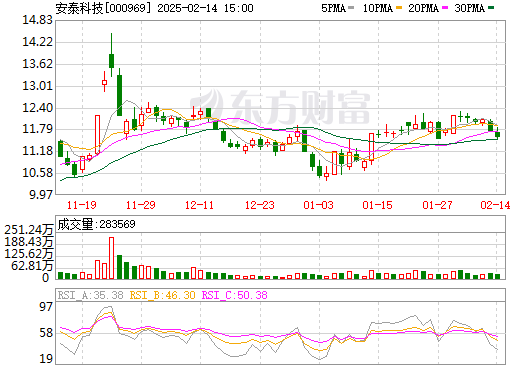Viewport: 520px width, 365px height.
Task: Click the 2025-02-14 15:00 timestamp
Action: click(x=205, y=8)
